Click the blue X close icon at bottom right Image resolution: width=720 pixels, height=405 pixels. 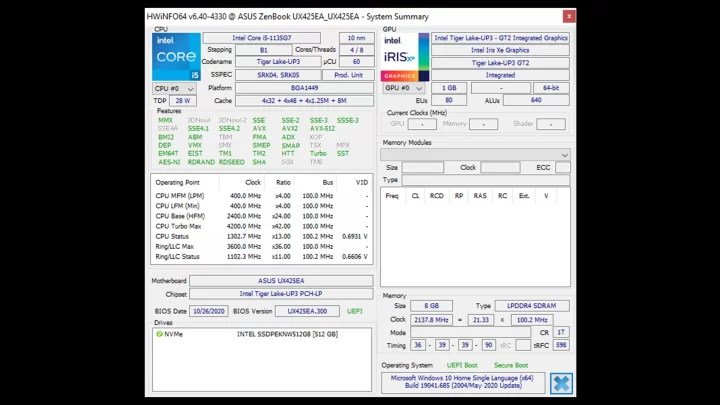(x=561, y=383)
